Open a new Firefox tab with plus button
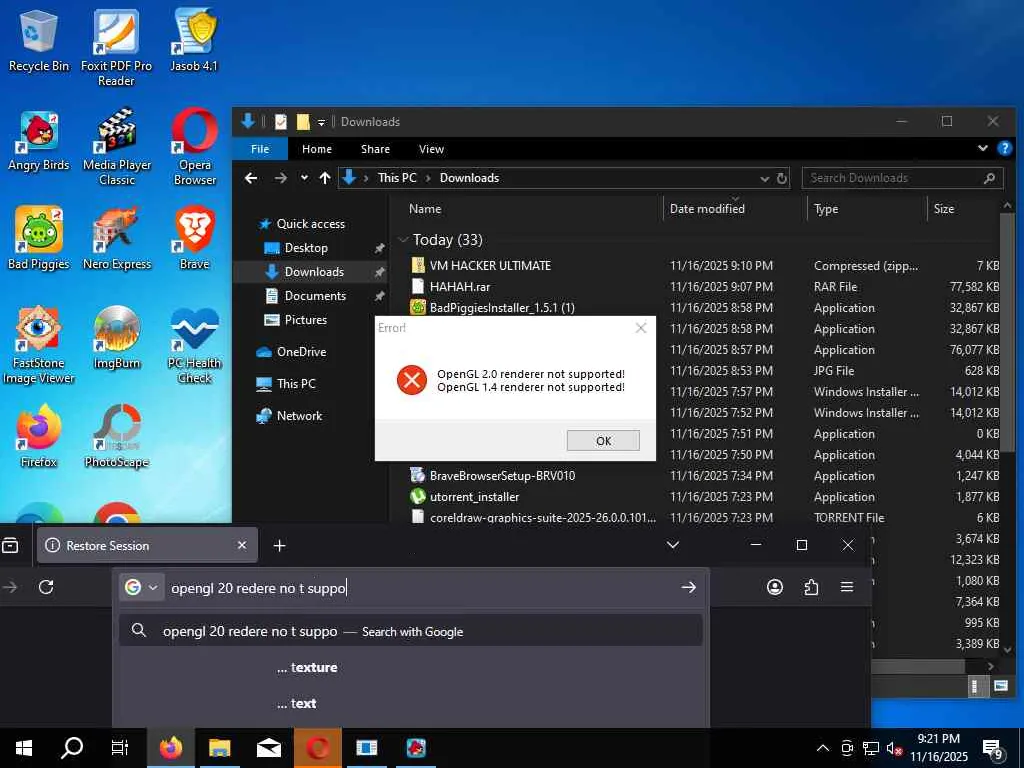 click(x=280, y=545)
